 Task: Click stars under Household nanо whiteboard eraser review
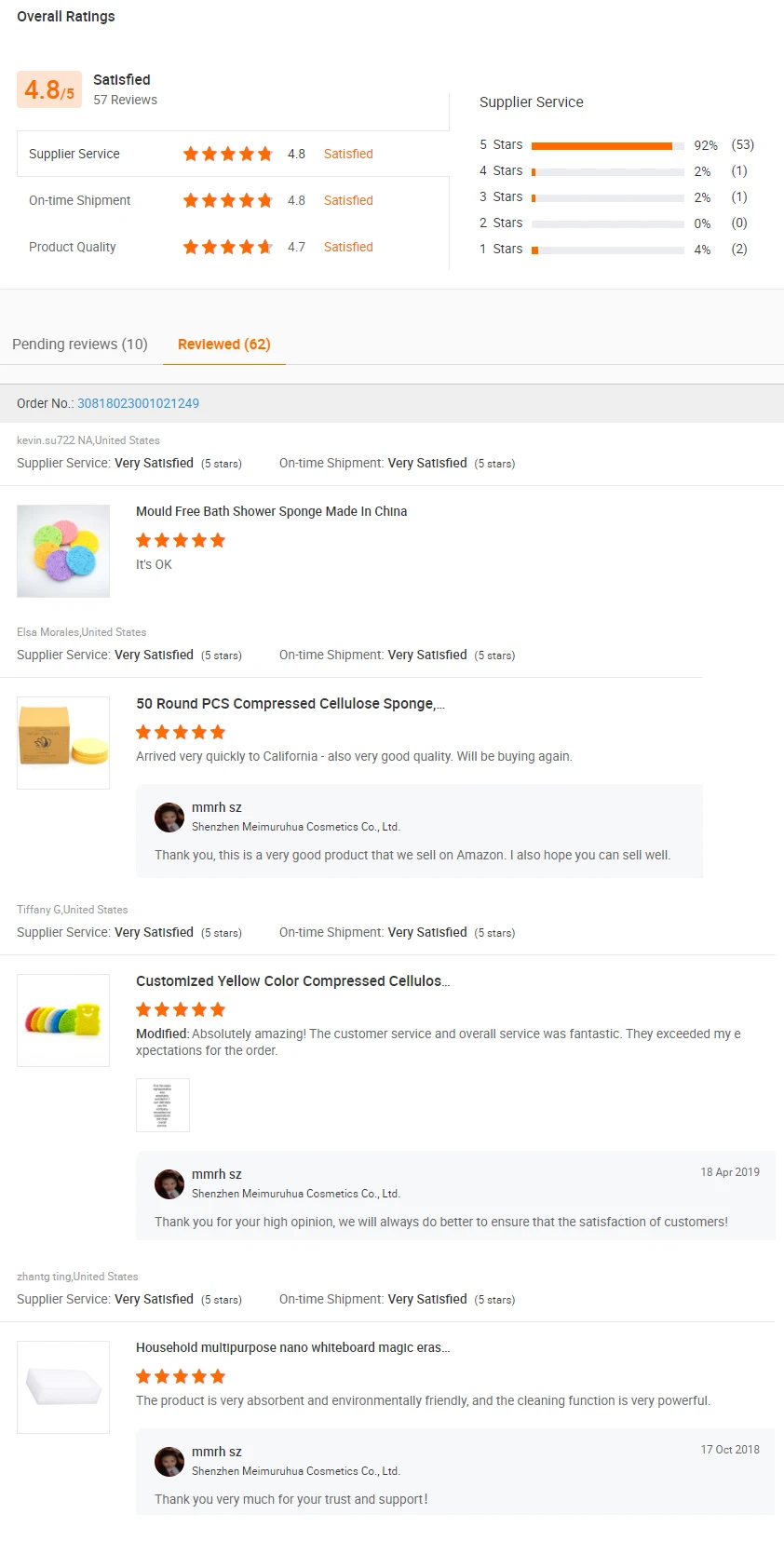(x=181, y=1376)
